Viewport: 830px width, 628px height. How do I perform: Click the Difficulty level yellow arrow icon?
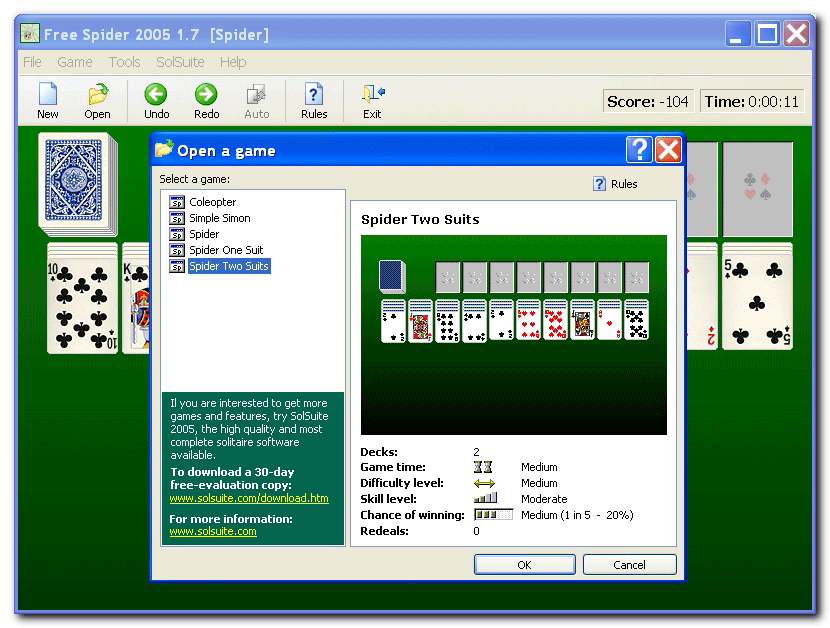[x=484, y=483]
